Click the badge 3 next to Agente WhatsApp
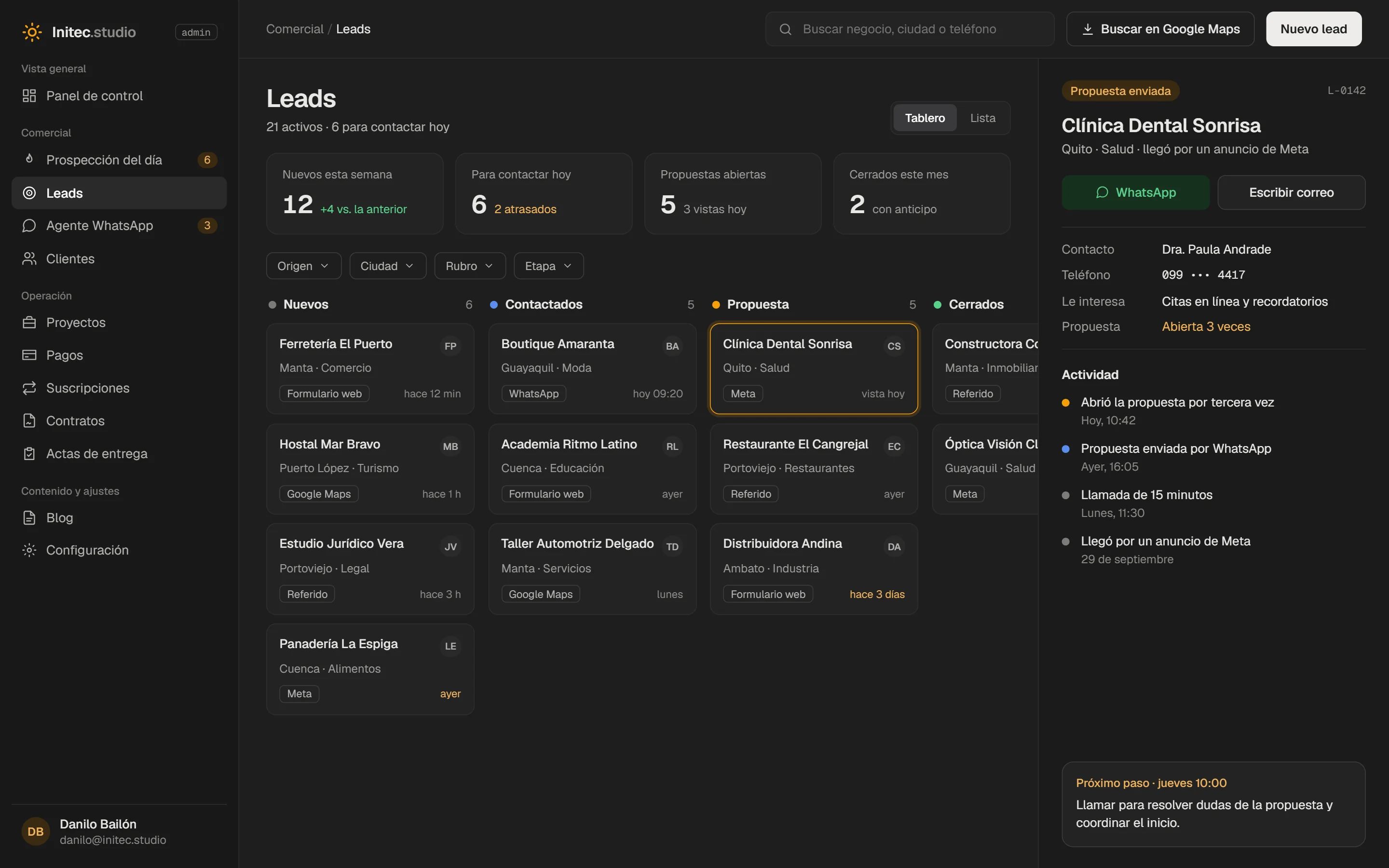Image resolution: width=1389 pixels, height=868 pixels. [207, 226]
